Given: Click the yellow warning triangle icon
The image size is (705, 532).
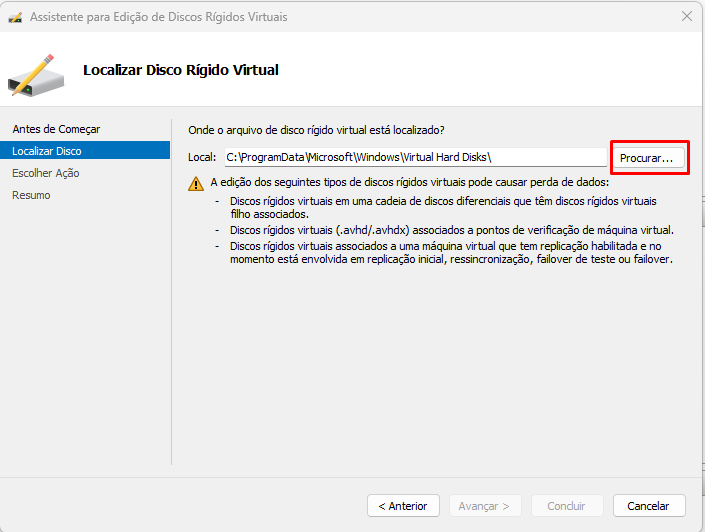Looking at the screenshot, I should (x=196, y=183).
